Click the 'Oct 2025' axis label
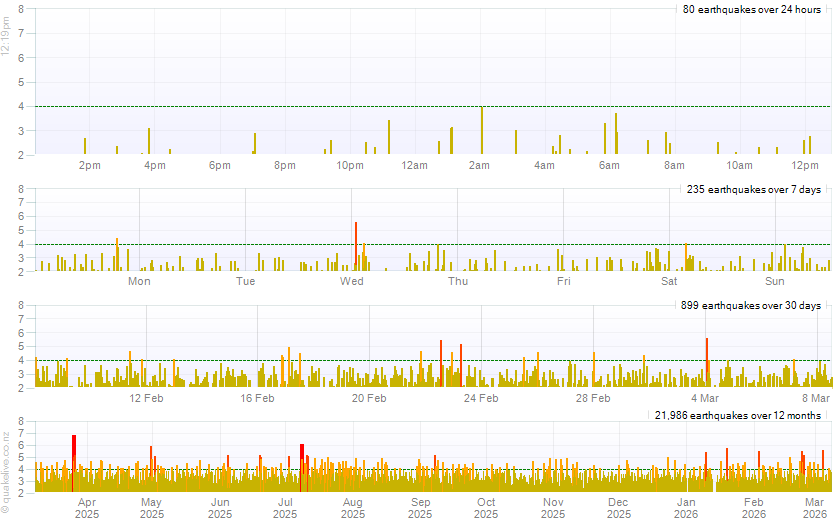The height and width of the screenshot is (530, 835). tap(486, 508)
